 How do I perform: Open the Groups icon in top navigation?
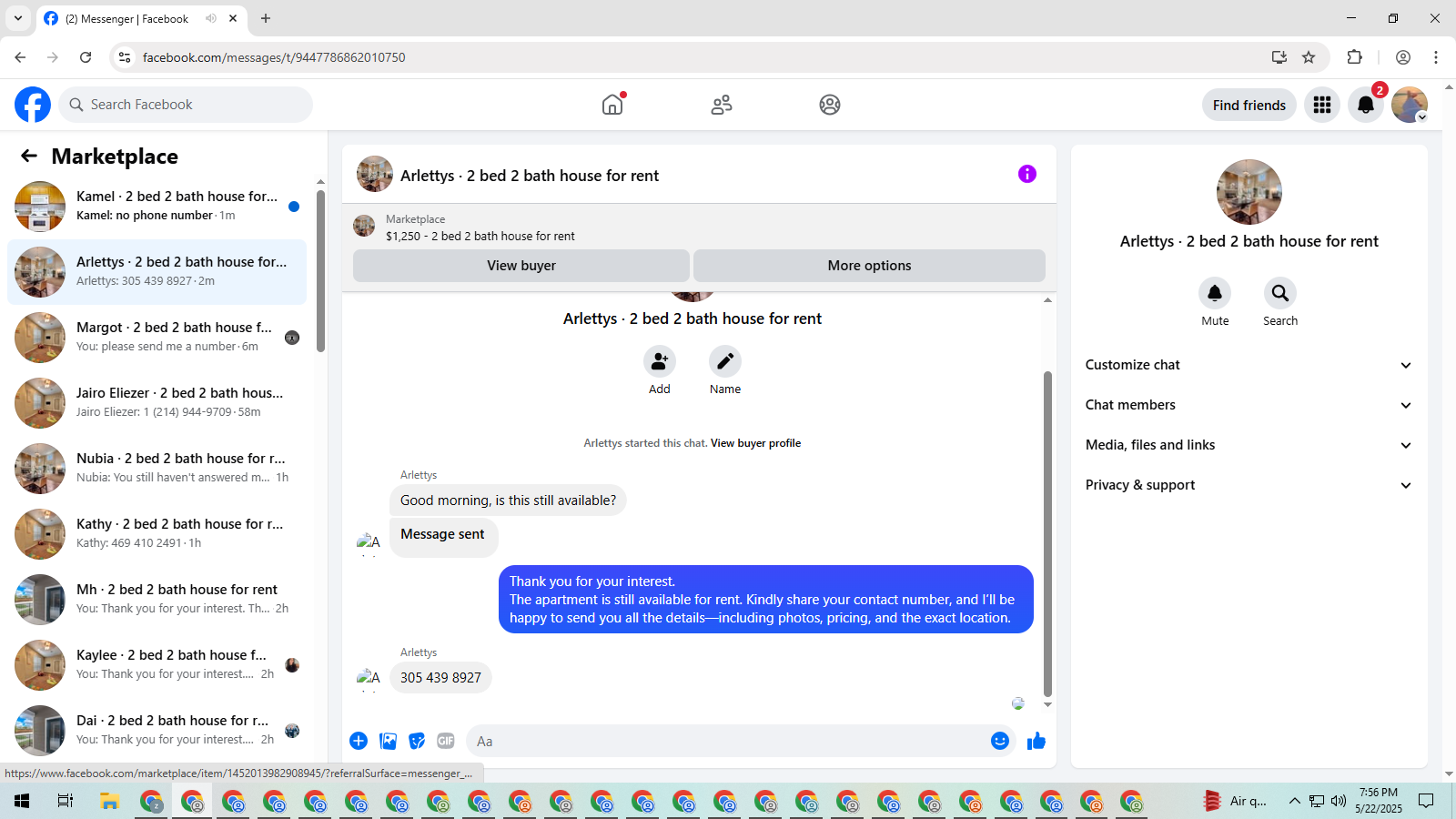pyautogui.click(x=830, y=105)
